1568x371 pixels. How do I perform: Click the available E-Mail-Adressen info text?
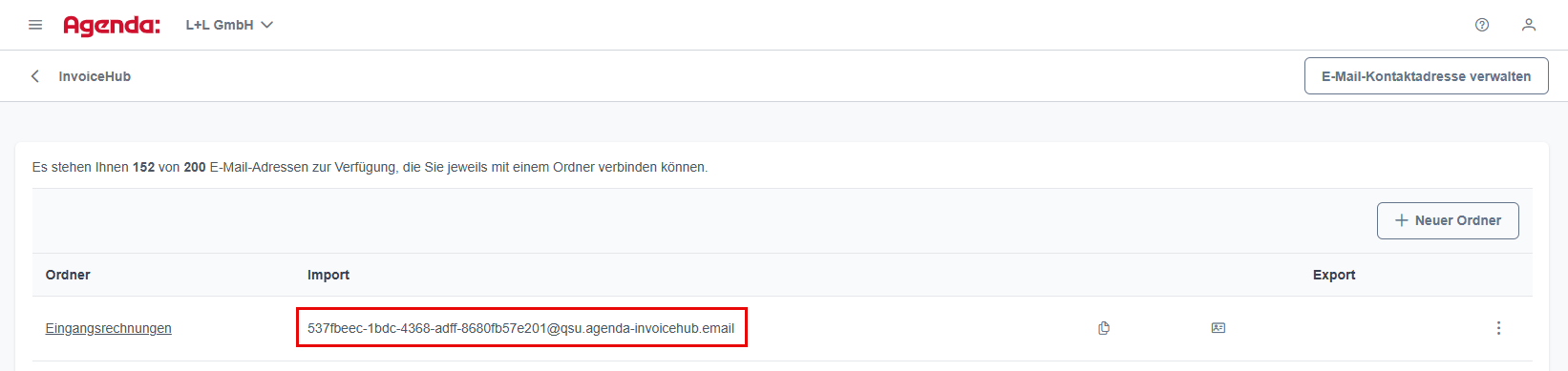370,167
